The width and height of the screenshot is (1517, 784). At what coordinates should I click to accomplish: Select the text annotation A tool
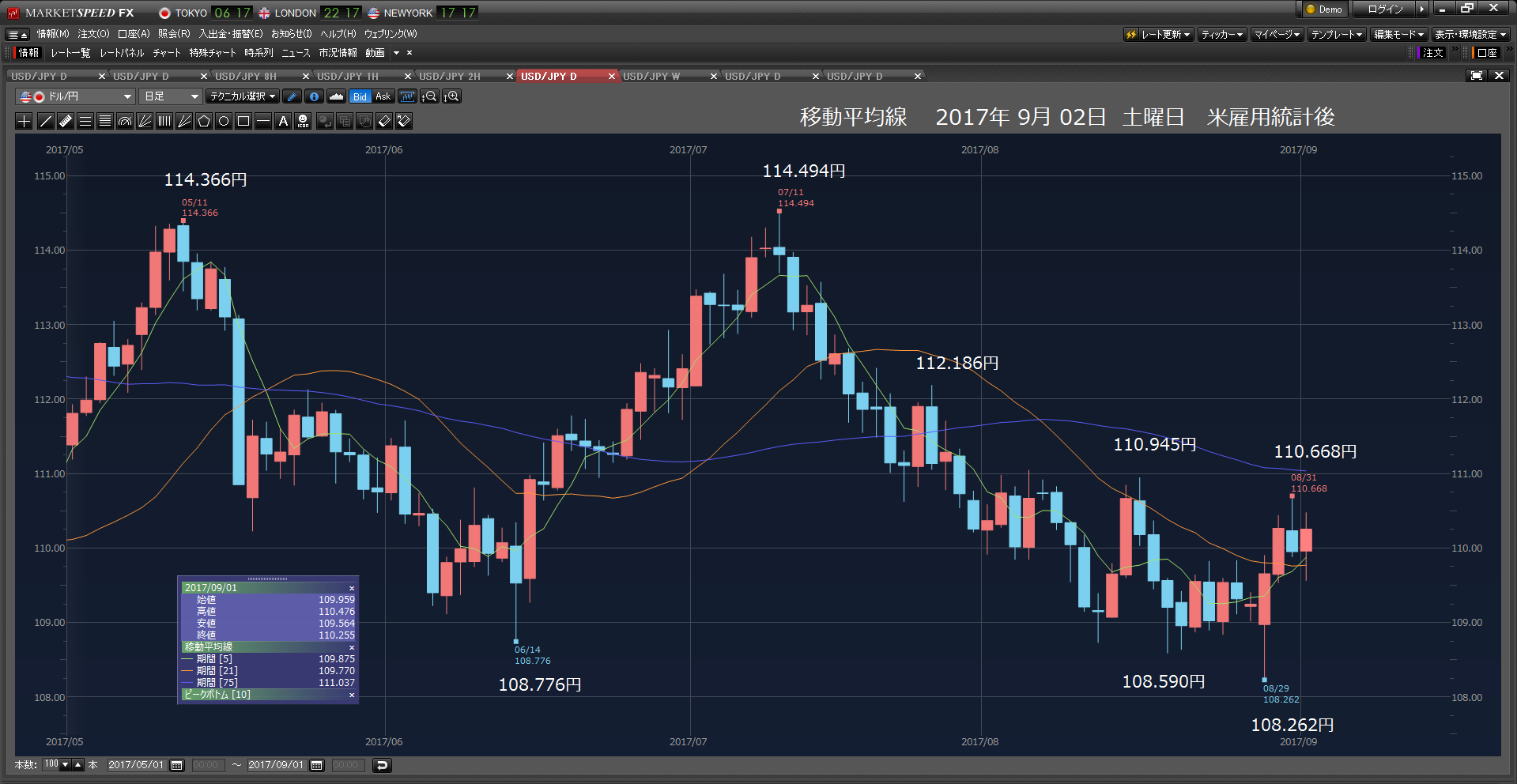pyautogui.click(x=283, y=121)
